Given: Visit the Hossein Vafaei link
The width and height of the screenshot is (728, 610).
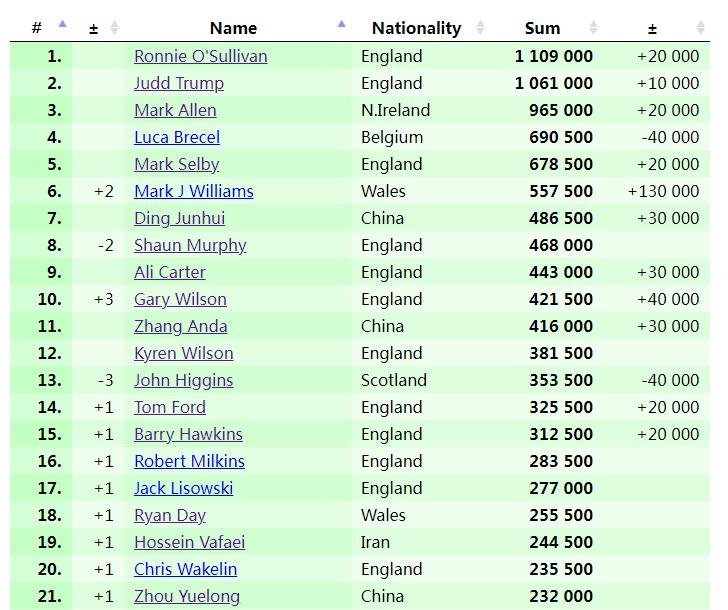Looking at the screenshot, I should (x=190, y=542).
